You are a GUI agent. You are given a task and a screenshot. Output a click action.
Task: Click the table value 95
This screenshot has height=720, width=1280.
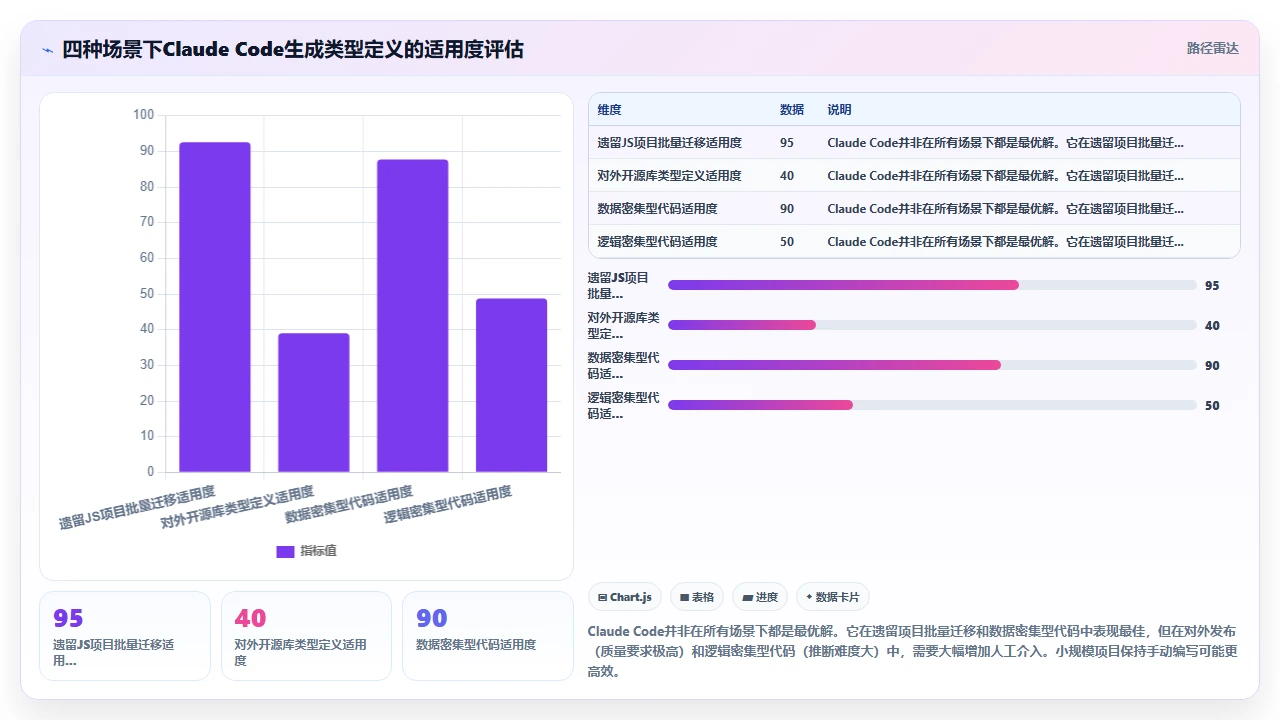(x=787, y=143)
